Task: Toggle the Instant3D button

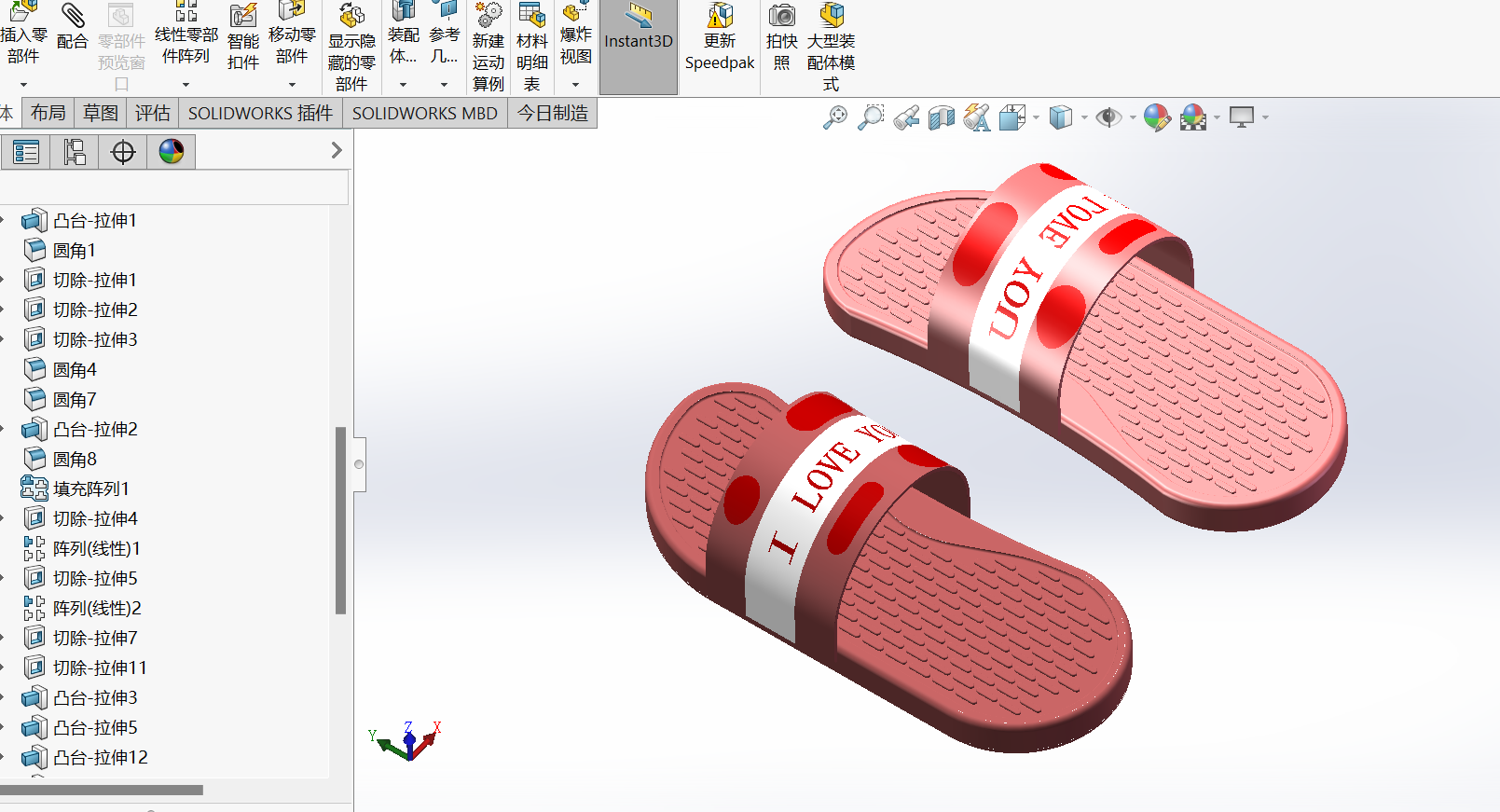Action: 639,47
